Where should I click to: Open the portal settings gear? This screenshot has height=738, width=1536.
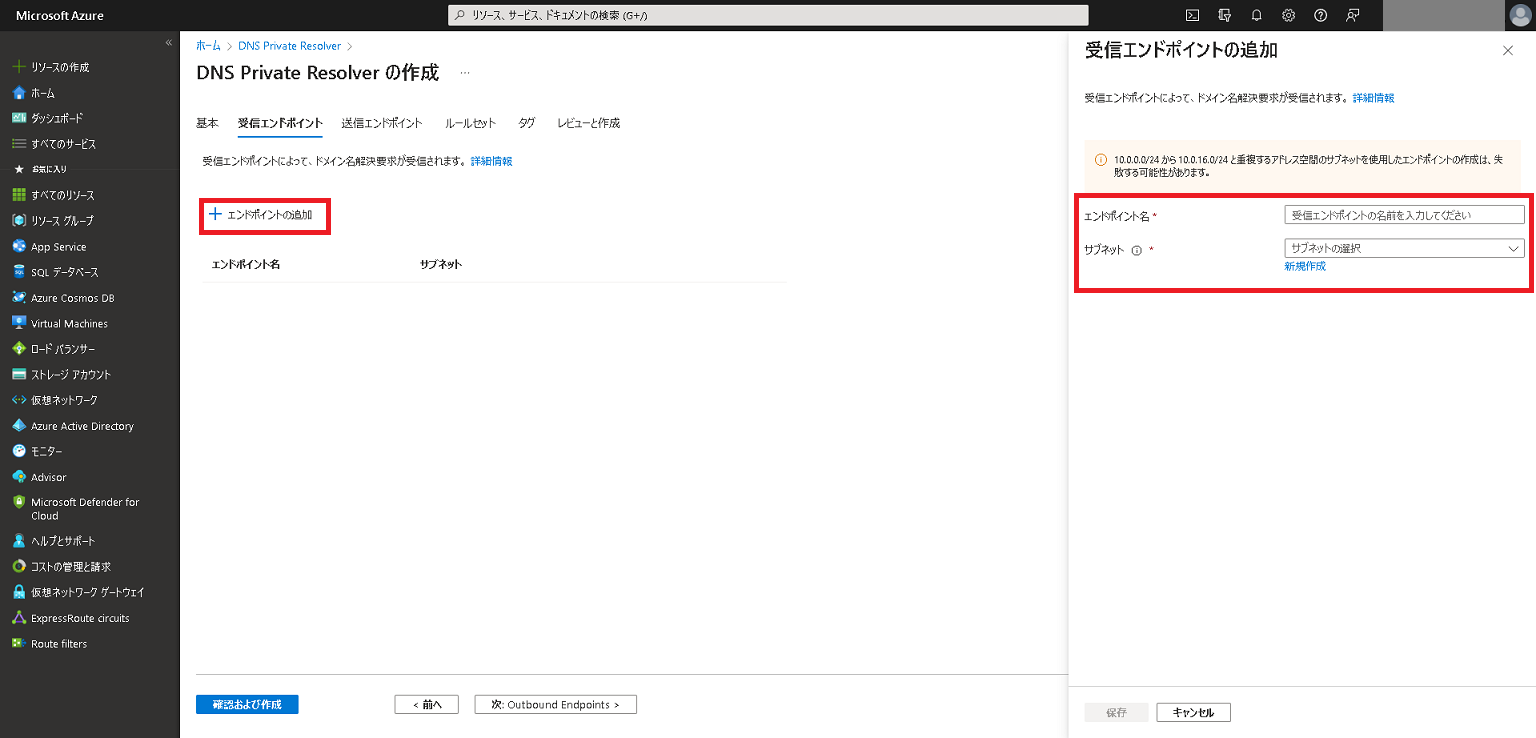point(1288,15)
